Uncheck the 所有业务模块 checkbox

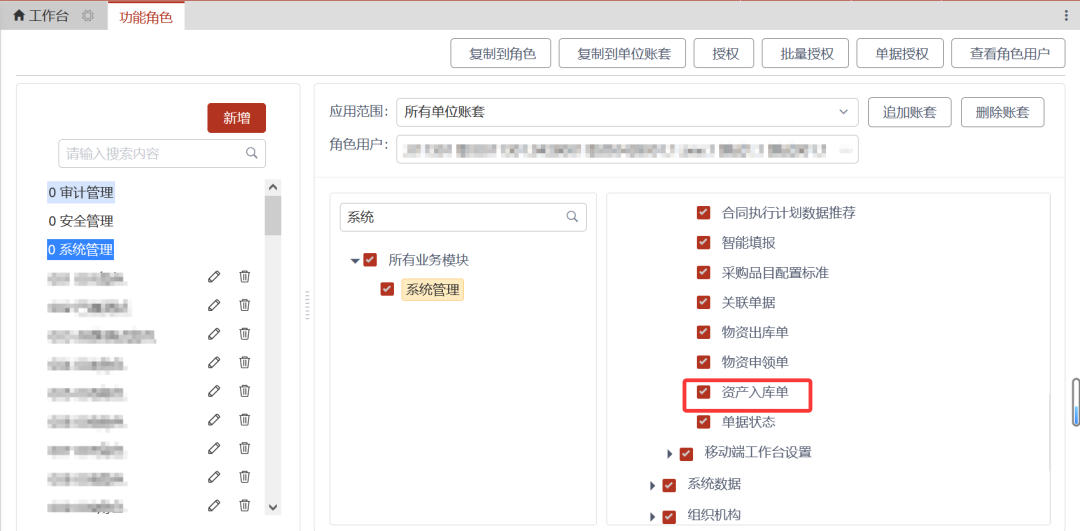[371, 260]
